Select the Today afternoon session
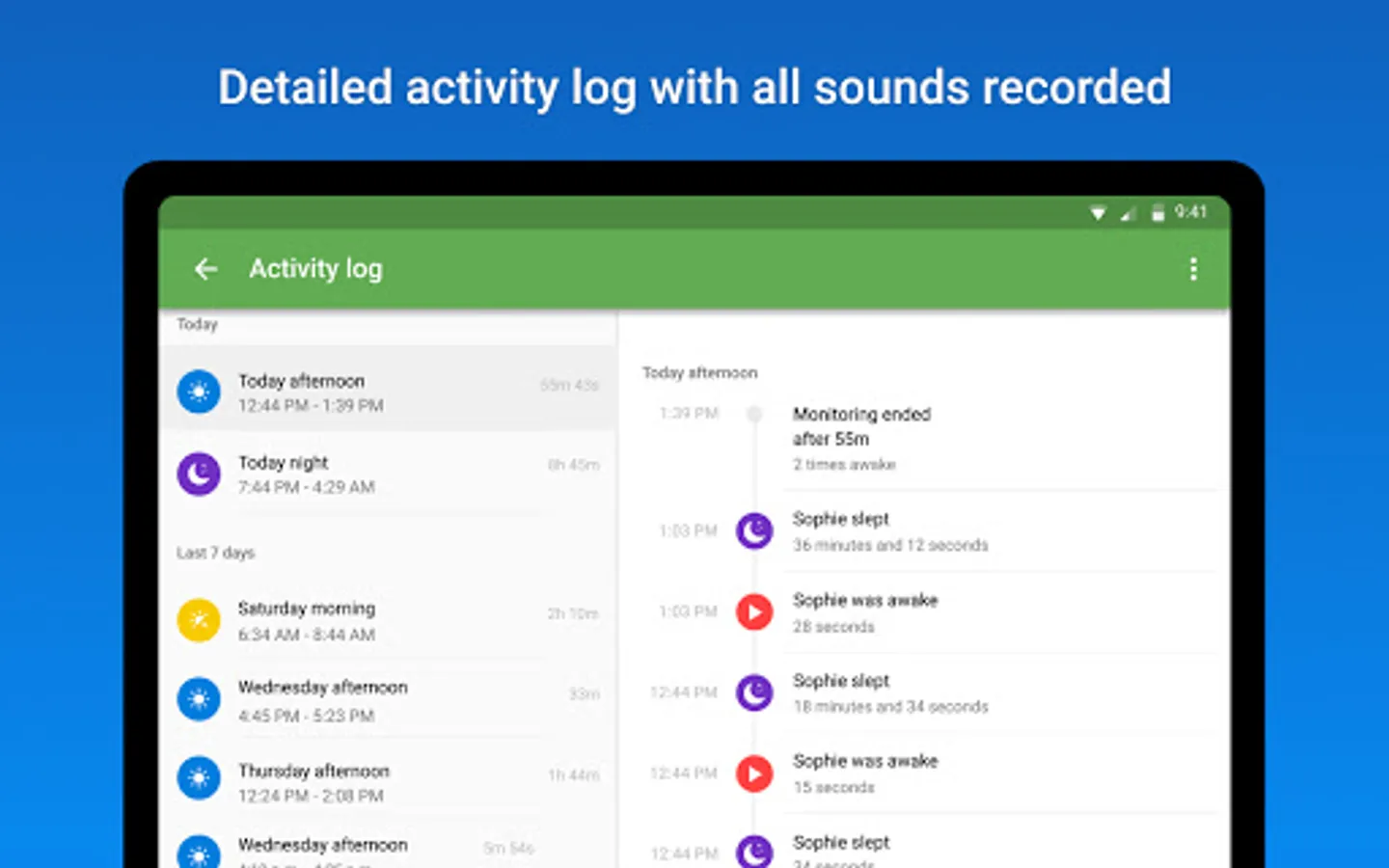Viewport: 1389px width, 868px height. (388, 392)
